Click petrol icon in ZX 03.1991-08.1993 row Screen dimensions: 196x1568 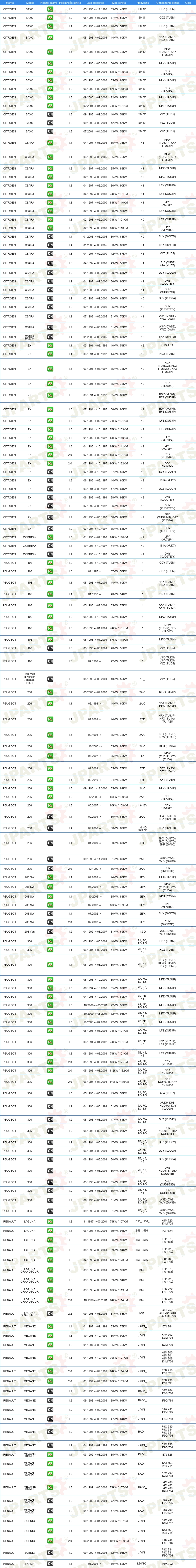coord(51,346)
